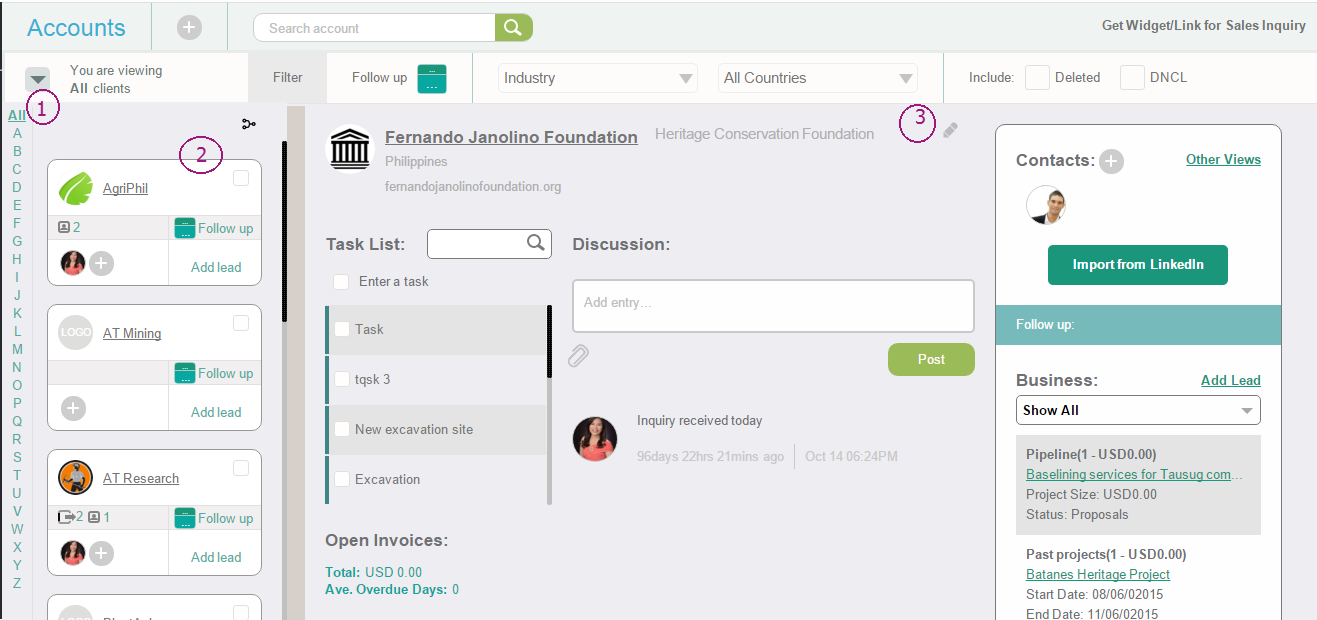Click the Task List search field
1317x620 pixels.
coord(489,243)
